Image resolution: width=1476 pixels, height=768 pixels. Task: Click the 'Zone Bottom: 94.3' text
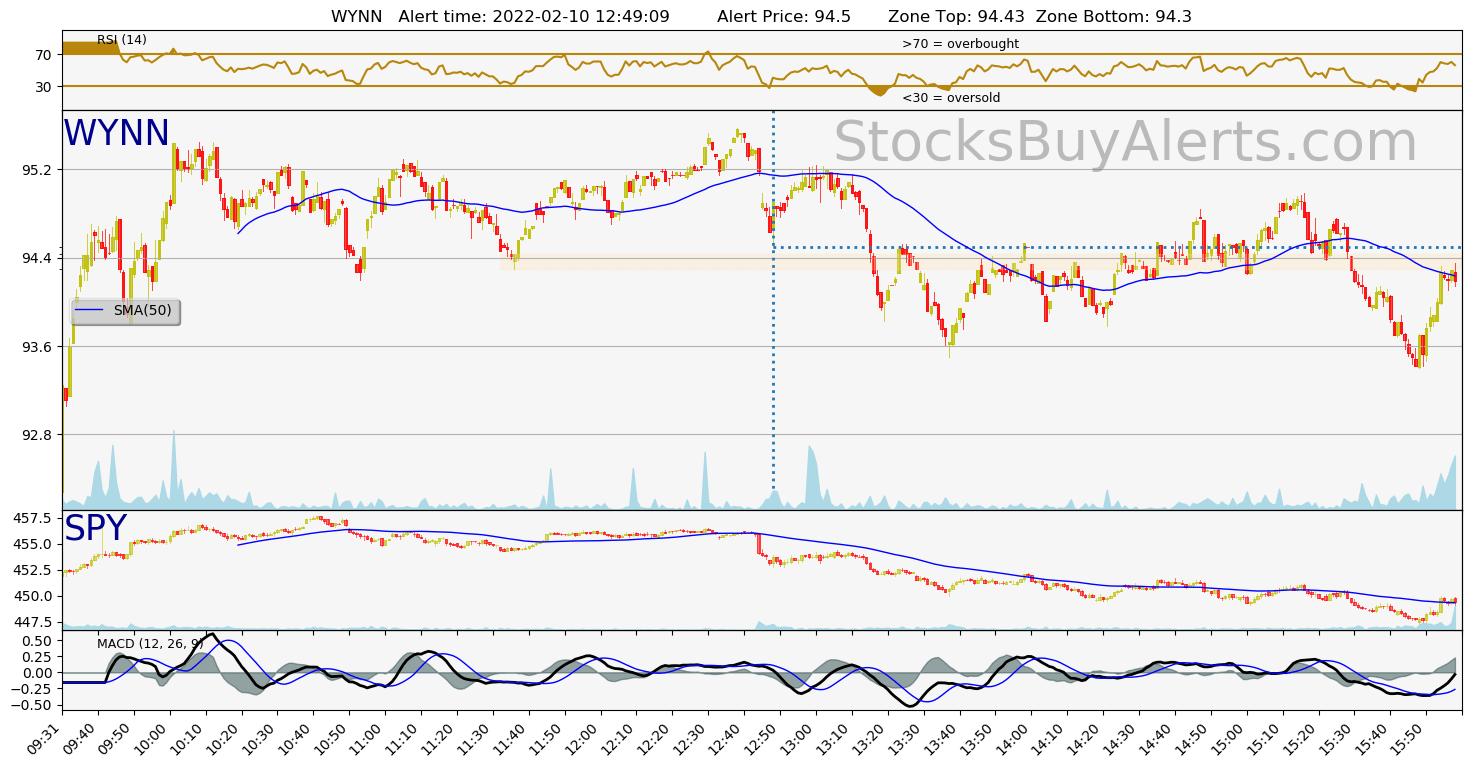1114,17
